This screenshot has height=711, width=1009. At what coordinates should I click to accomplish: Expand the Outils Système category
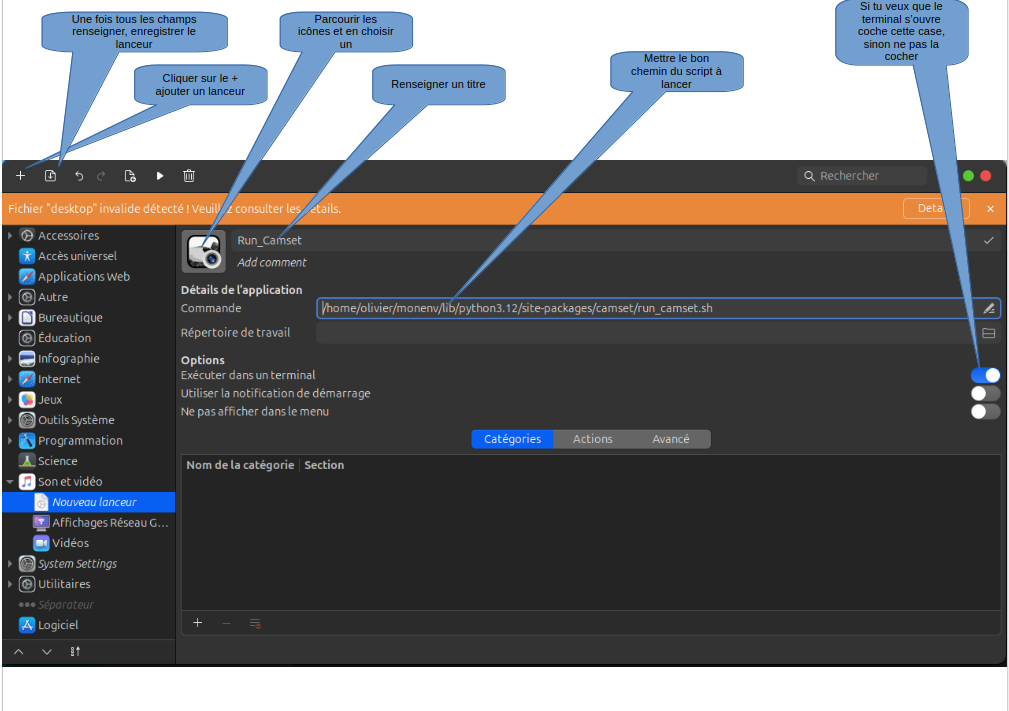[x=10, y=420]
